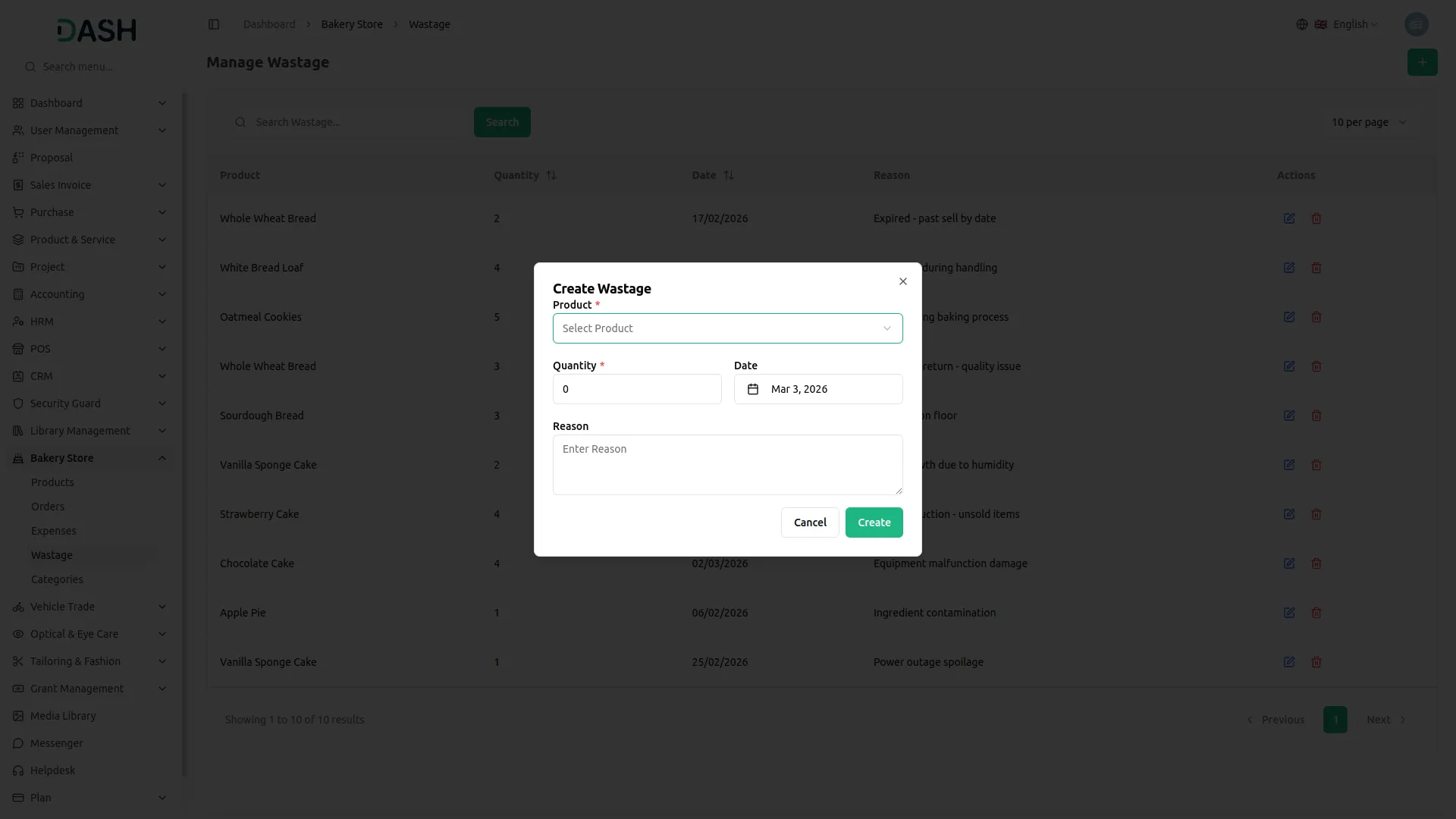Open Expenses under Bakery Store

pos(54,531)
